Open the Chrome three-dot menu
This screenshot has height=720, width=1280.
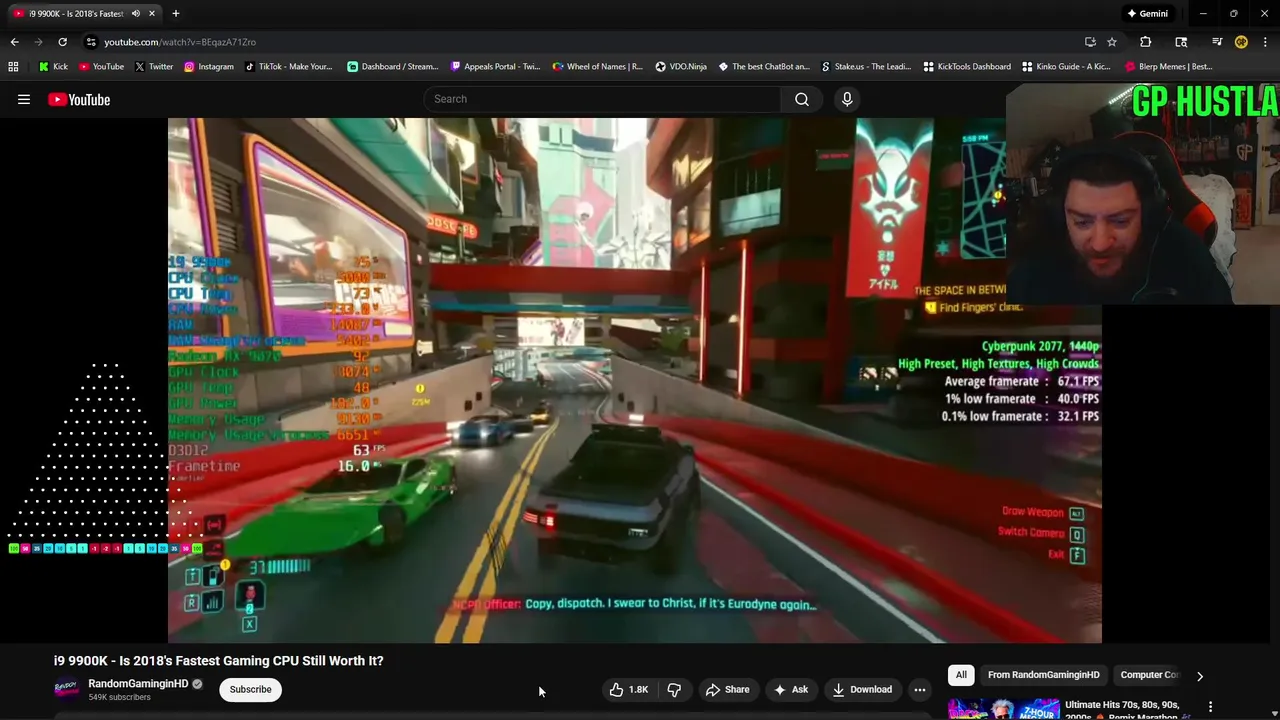(x=1265, y=42)
